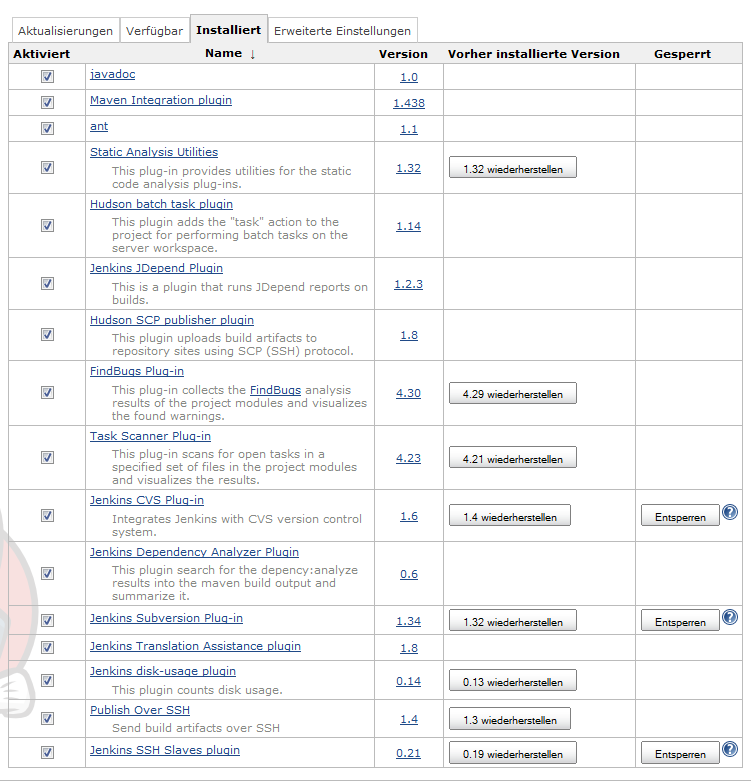
Task: Restore Static Analysis Utilities to version 1.32
Action: [x=512, y=169]
